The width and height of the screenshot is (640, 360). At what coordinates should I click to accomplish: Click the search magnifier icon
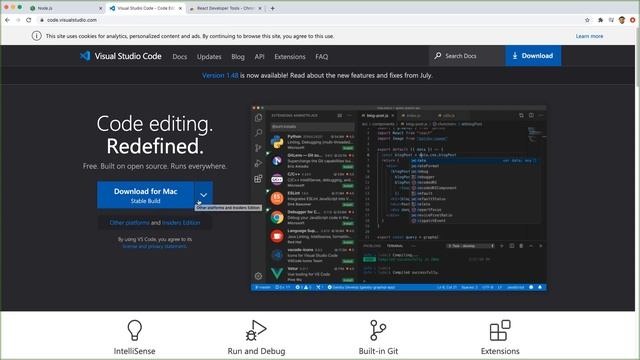438,56
